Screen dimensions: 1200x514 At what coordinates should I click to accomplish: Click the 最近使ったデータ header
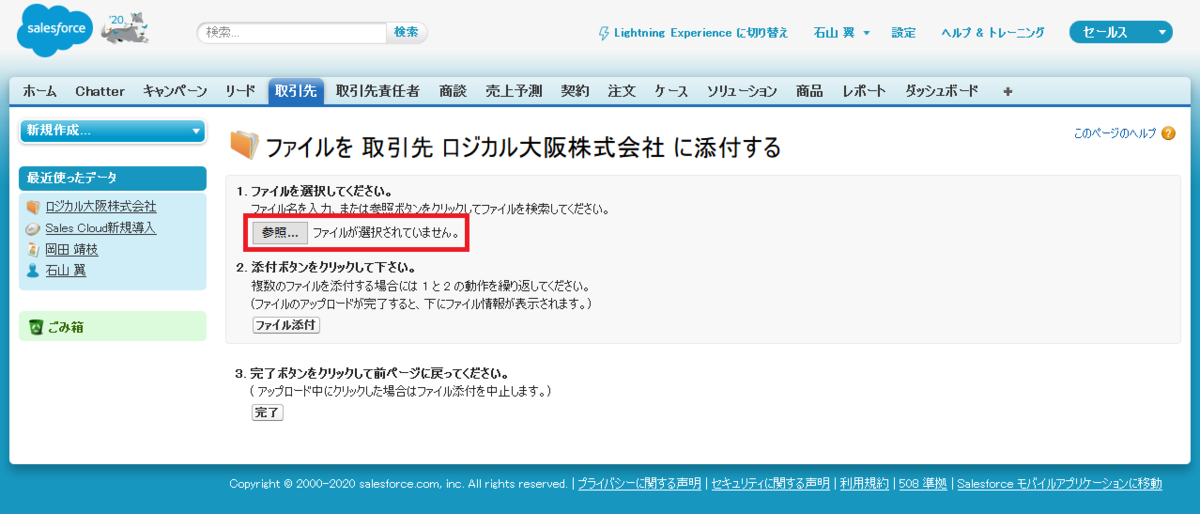tap(112, 178)
